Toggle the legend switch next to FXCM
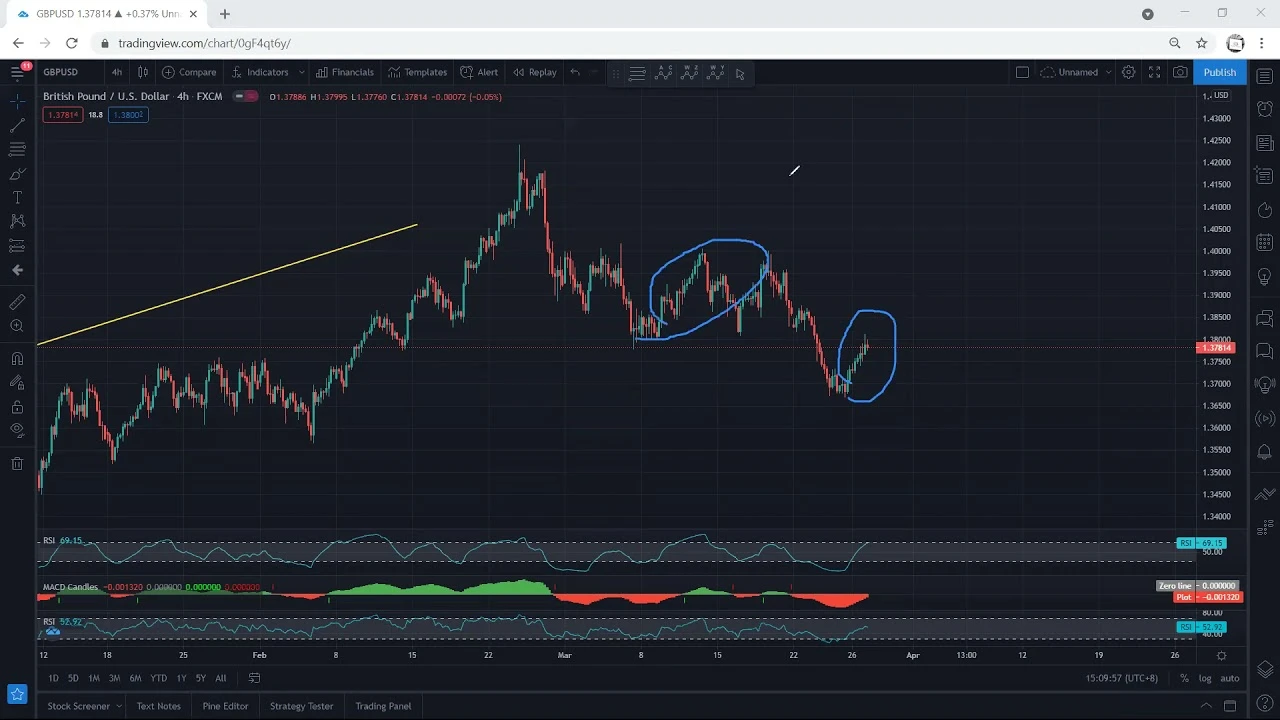Screen dimensions: 1280x720 tap(245, 97)
